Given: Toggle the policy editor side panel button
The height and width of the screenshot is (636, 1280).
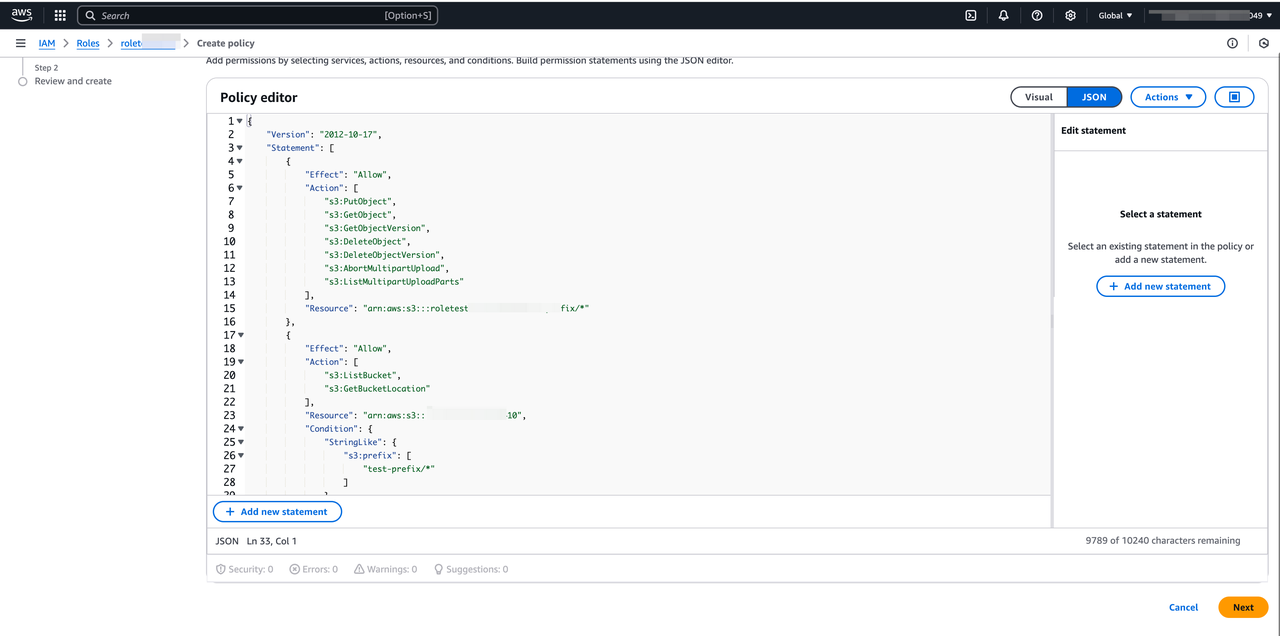Looking at the screenshot, I should 1234,97.
